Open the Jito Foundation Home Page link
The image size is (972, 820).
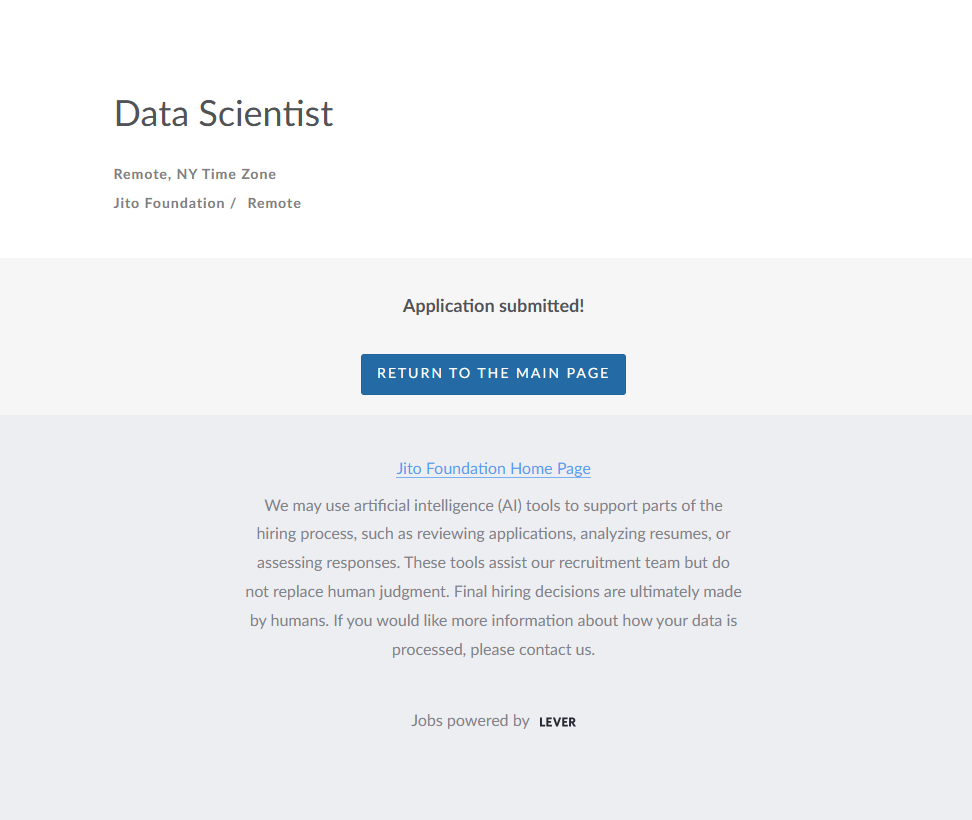pyautogui.click(x=493, y=468)
